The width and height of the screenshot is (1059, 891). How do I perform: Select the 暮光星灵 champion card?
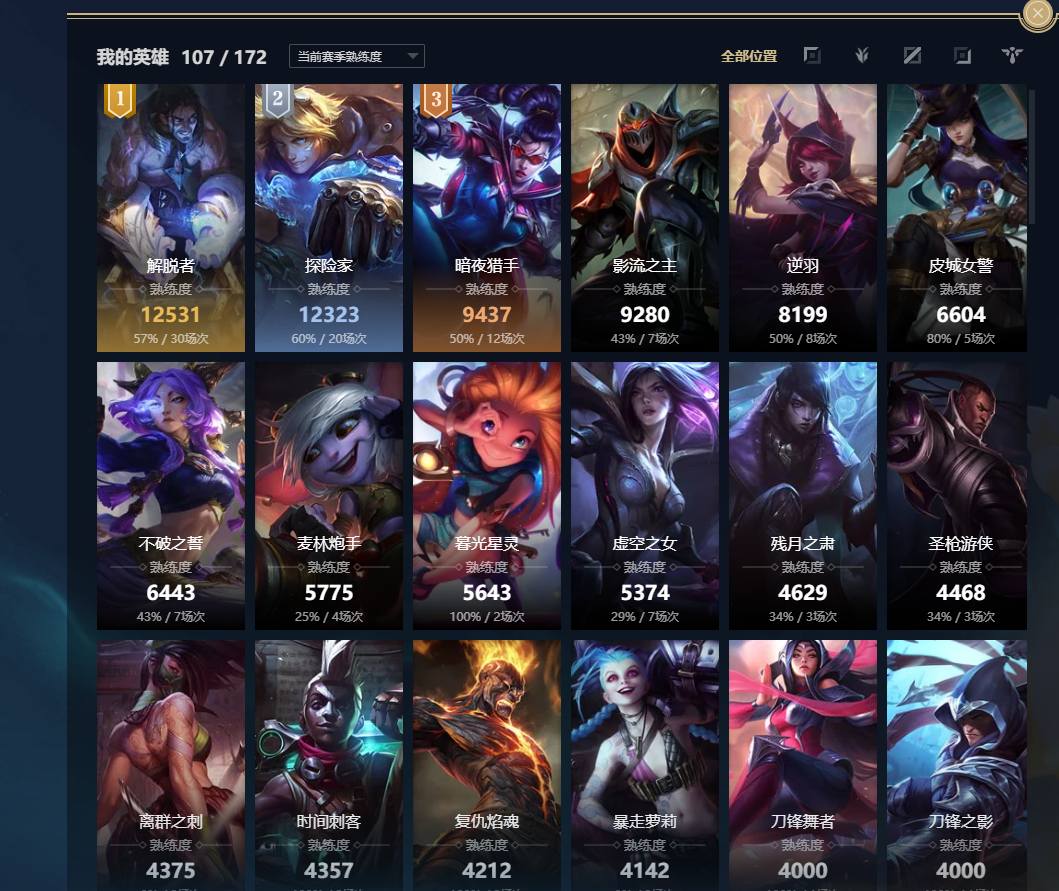tap(487, 496)
